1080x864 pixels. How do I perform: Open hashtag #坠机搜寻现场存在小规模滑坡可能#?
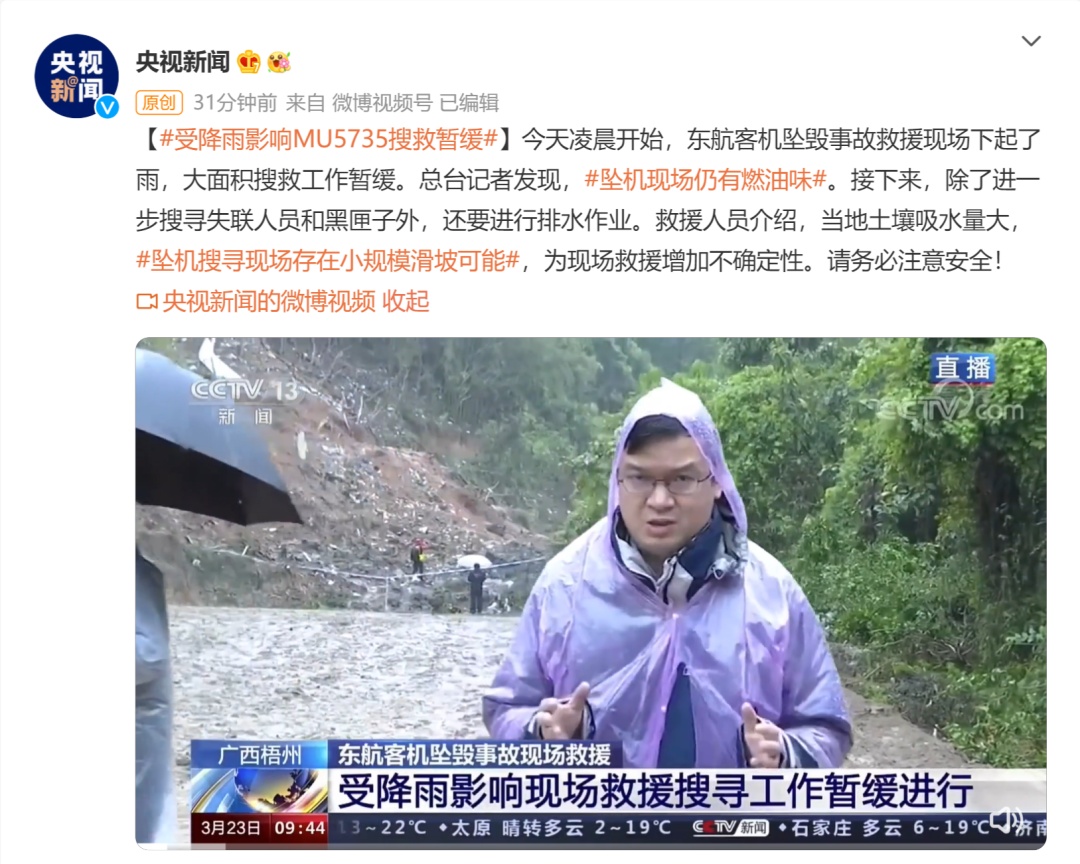[327, 261]
